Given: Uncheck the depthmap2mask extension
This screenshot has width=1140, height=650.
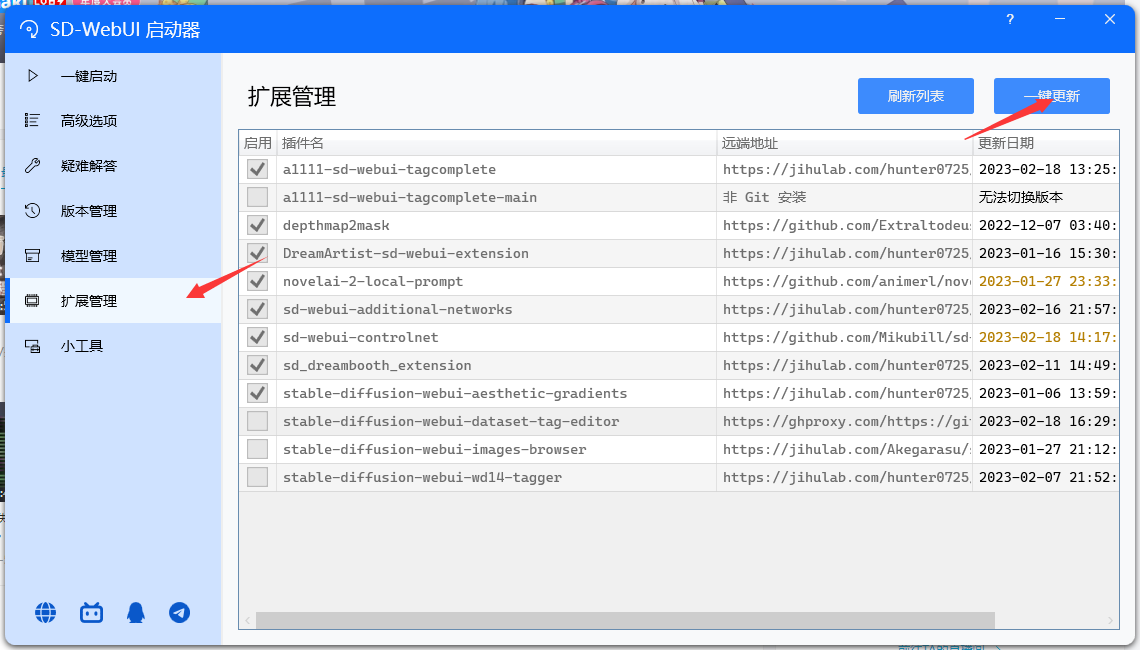Looking at the screenshot, I should tap(257, 225).
